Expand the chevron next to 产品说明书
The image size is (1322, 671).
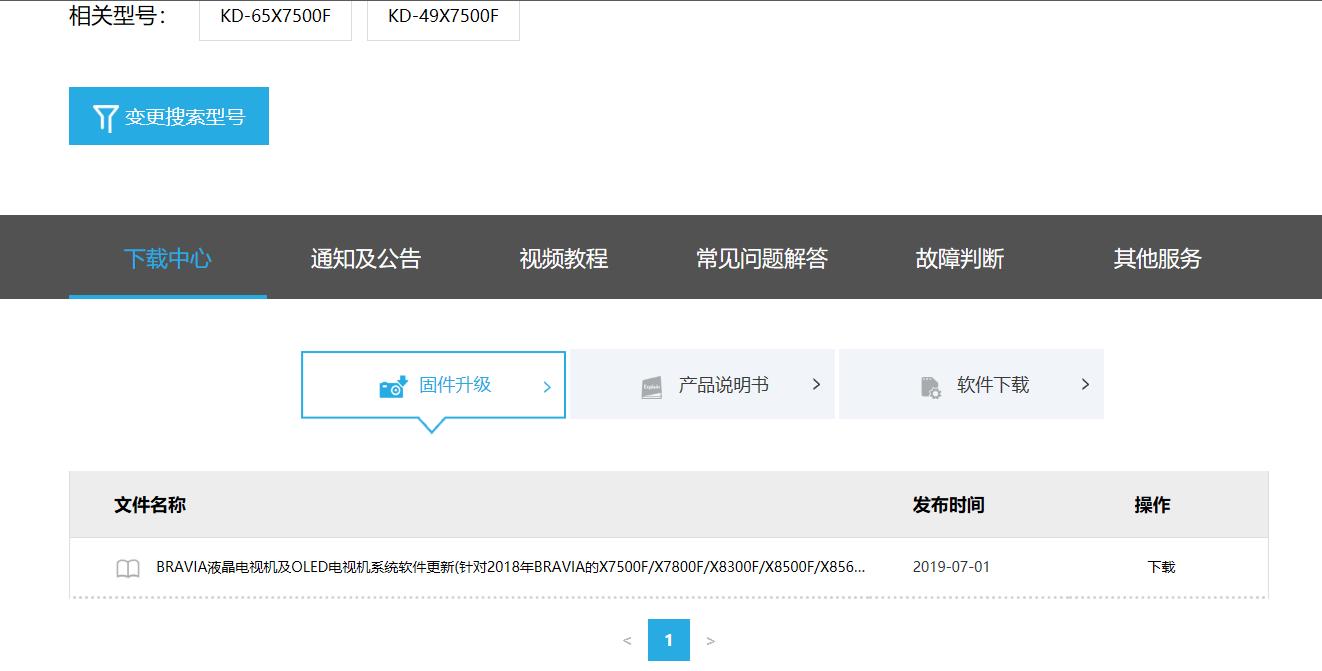[815, 384]
